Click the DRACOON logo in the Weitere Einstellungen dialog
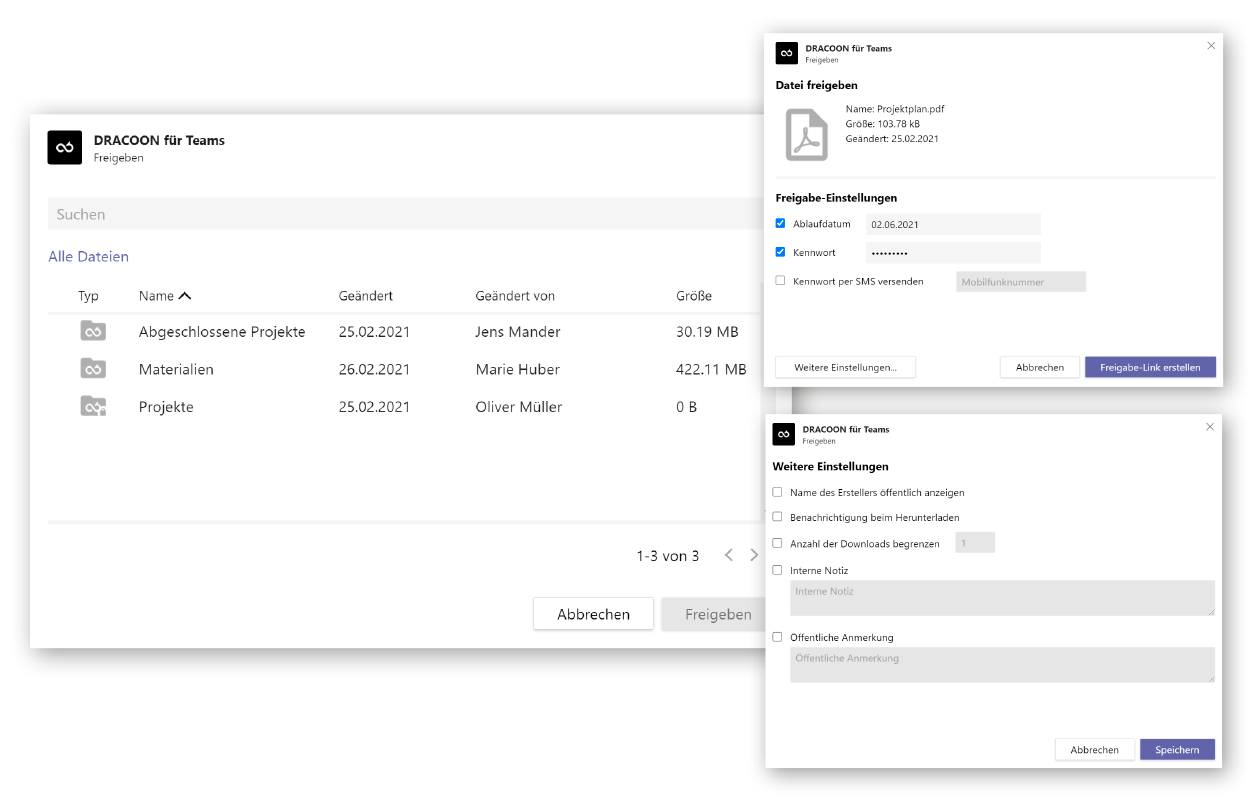1260x800 pixels. [784, 434]
